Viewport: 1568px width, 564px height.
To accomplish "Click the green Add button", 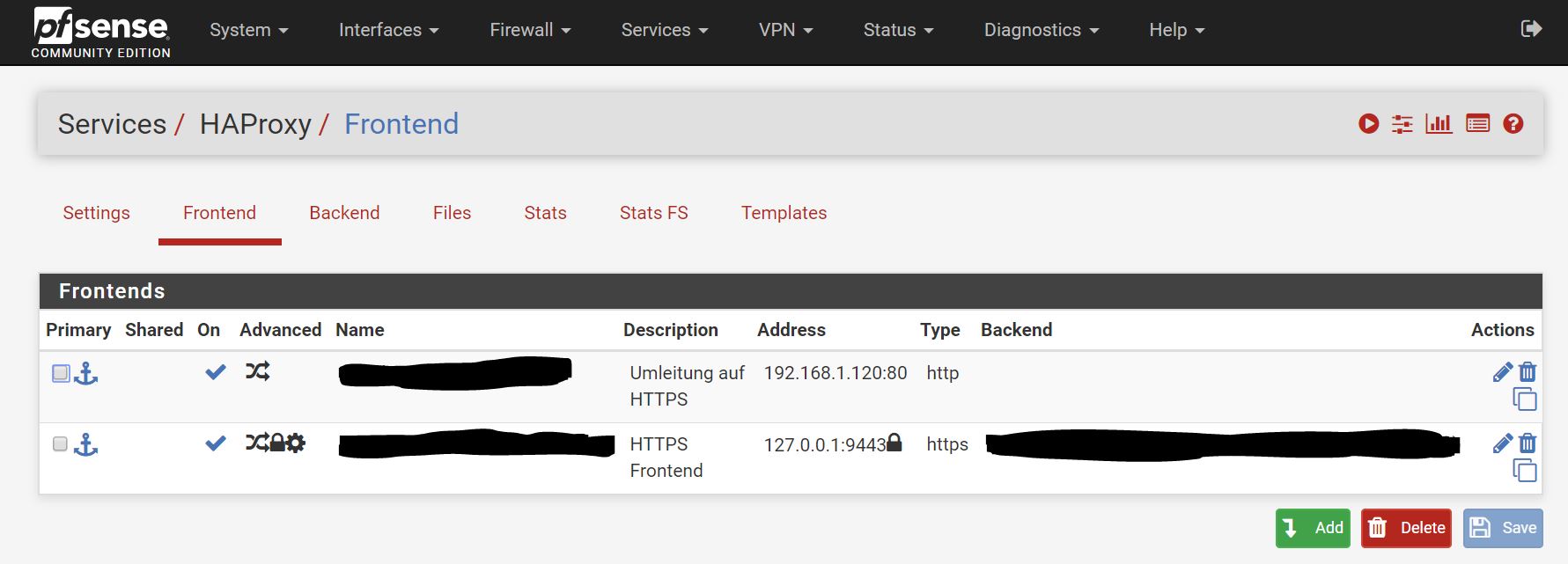I will [x=1312, y=528].
